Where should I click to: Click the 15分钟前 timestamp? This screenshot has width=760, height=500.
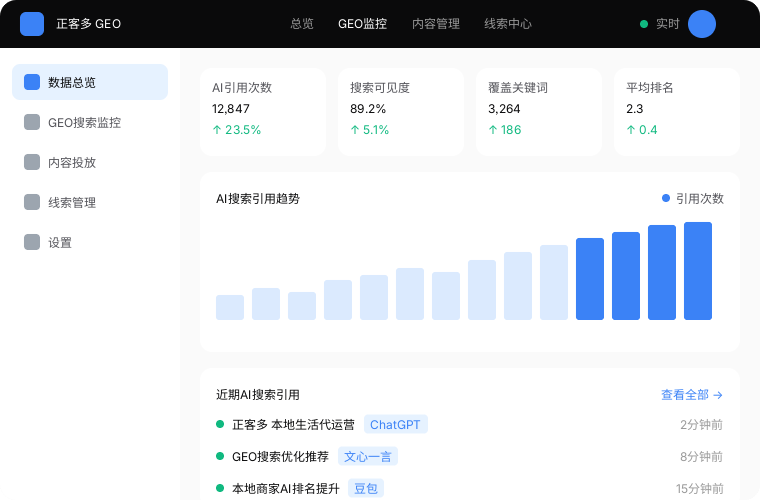(x=699, y=489)
